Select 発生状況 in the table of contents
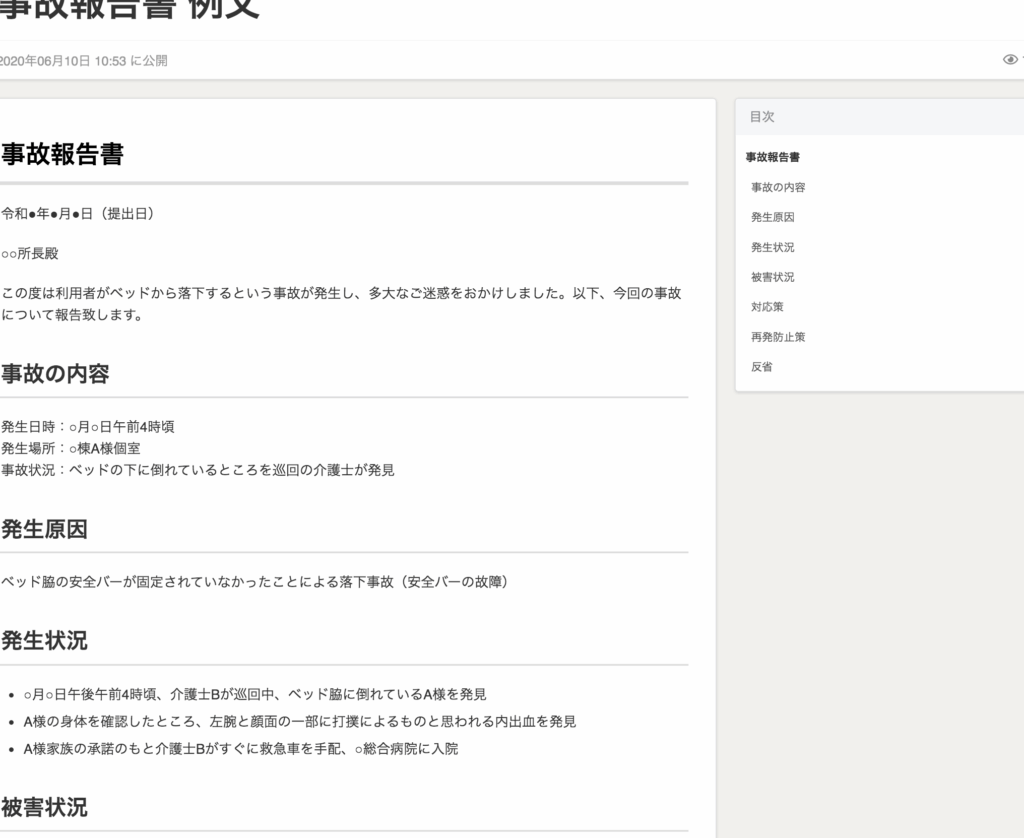1024x838 pixels. coord(772,247)
